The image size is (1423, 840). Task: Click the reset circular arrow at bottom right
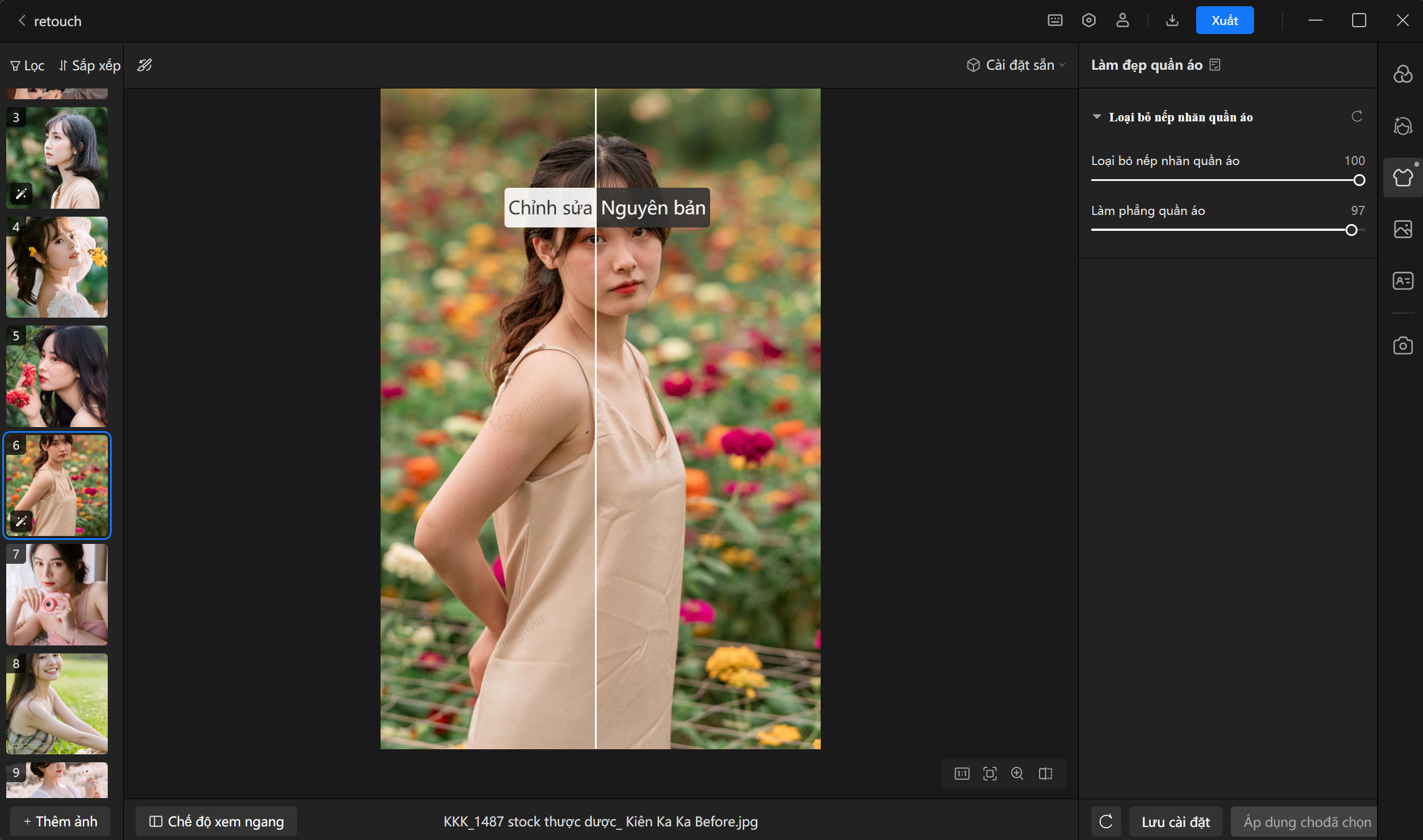click(x=1106, y=821)
